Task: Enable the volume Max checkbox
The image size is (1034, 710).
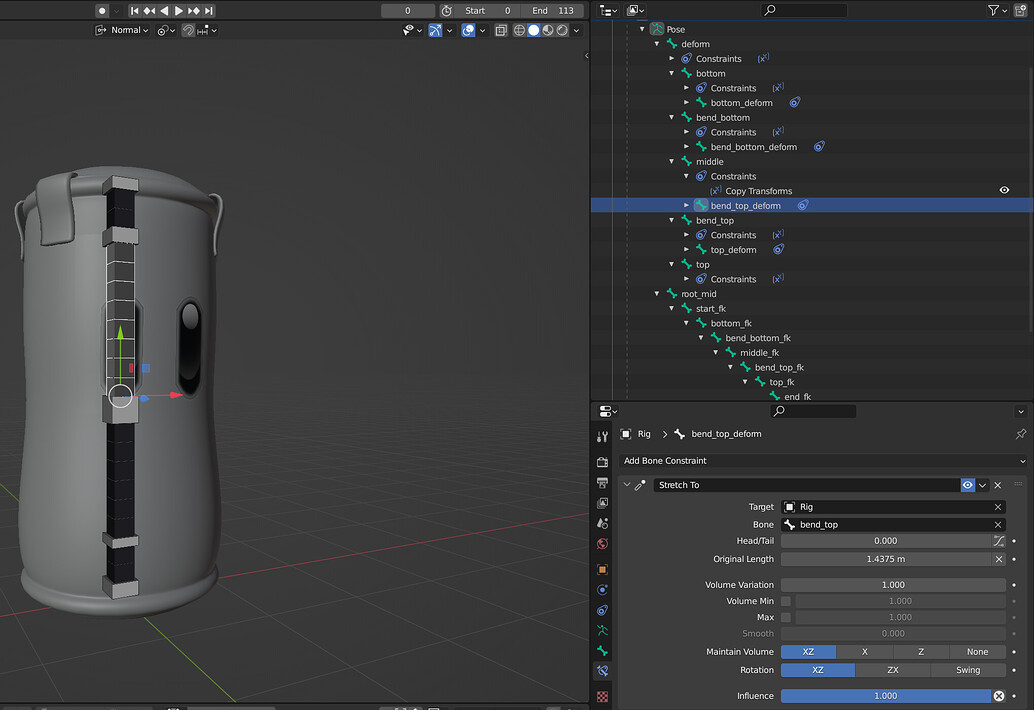Action: (786, 617)
